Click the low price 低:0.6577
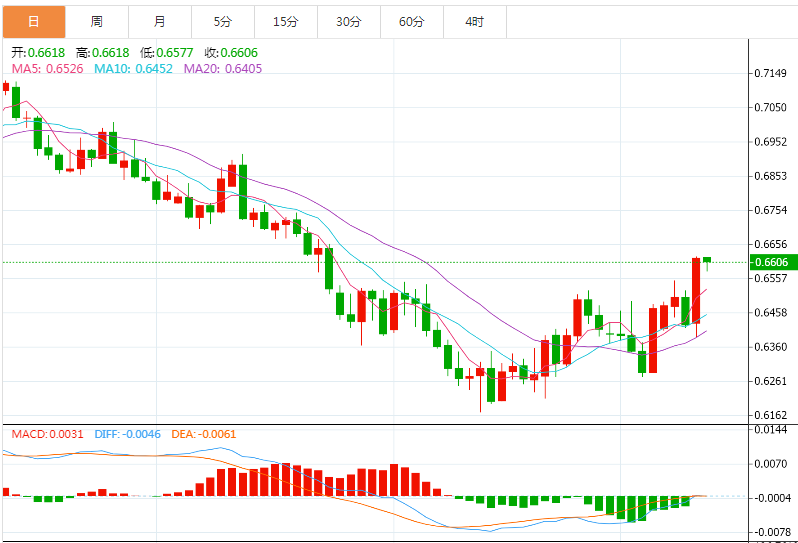The width and height of the screenshot is (798, 543). click(167, 53)
